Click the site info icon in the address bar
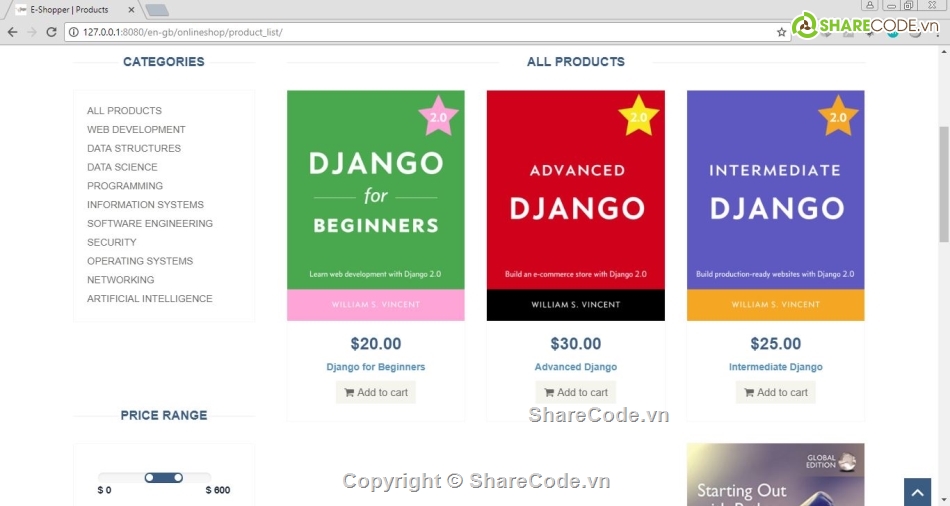 coord(73,32)
